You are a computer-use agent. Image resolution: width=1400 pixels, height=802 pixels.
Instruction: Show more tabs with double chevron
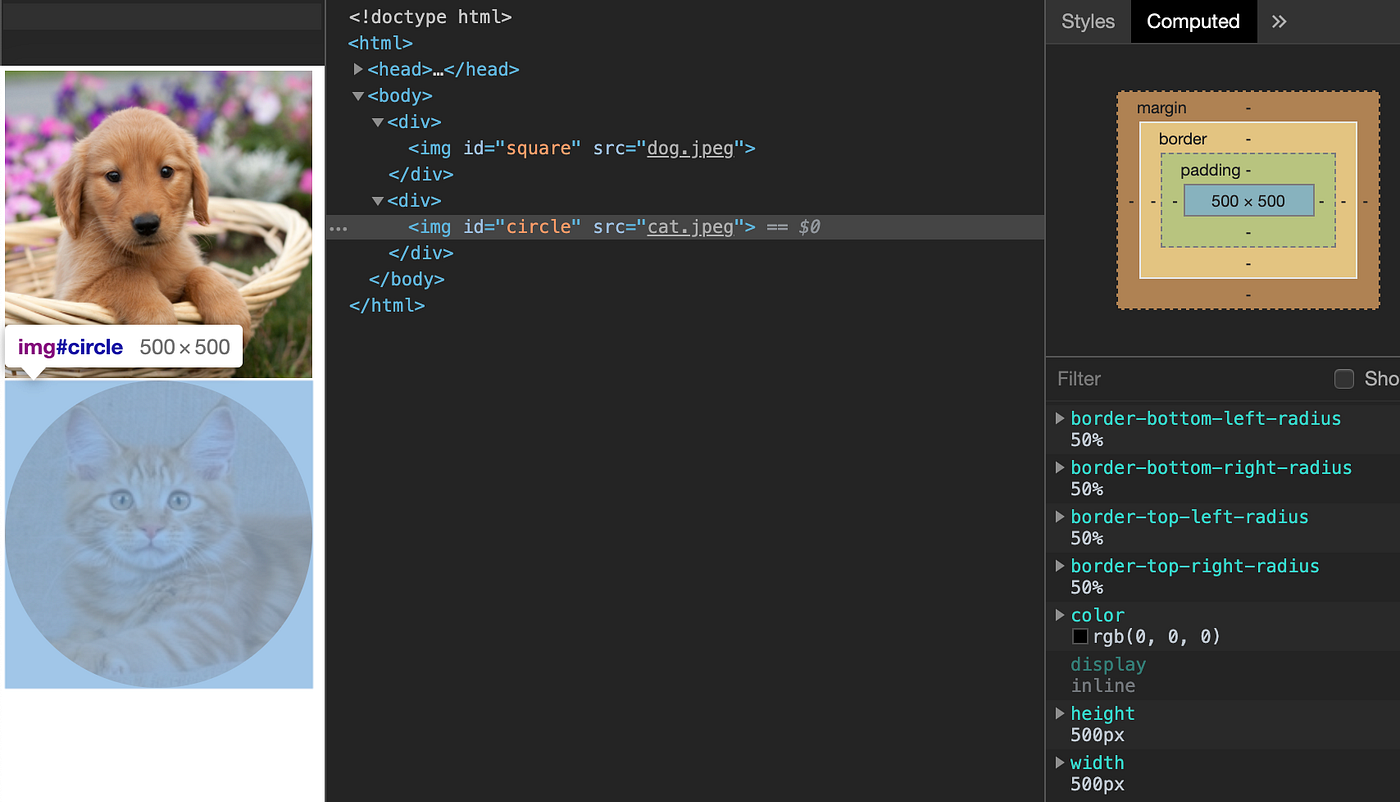[1279, 21]
